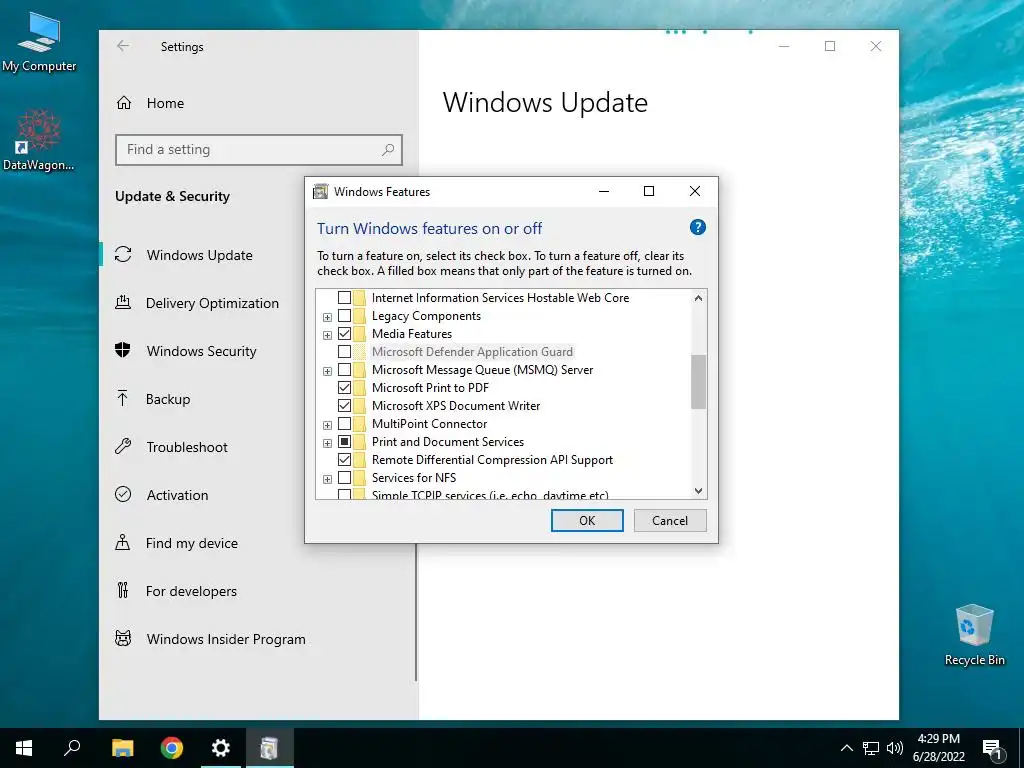1024x768 pixels.
Task: Open the help icon in Windows Features
Action: 697,227
